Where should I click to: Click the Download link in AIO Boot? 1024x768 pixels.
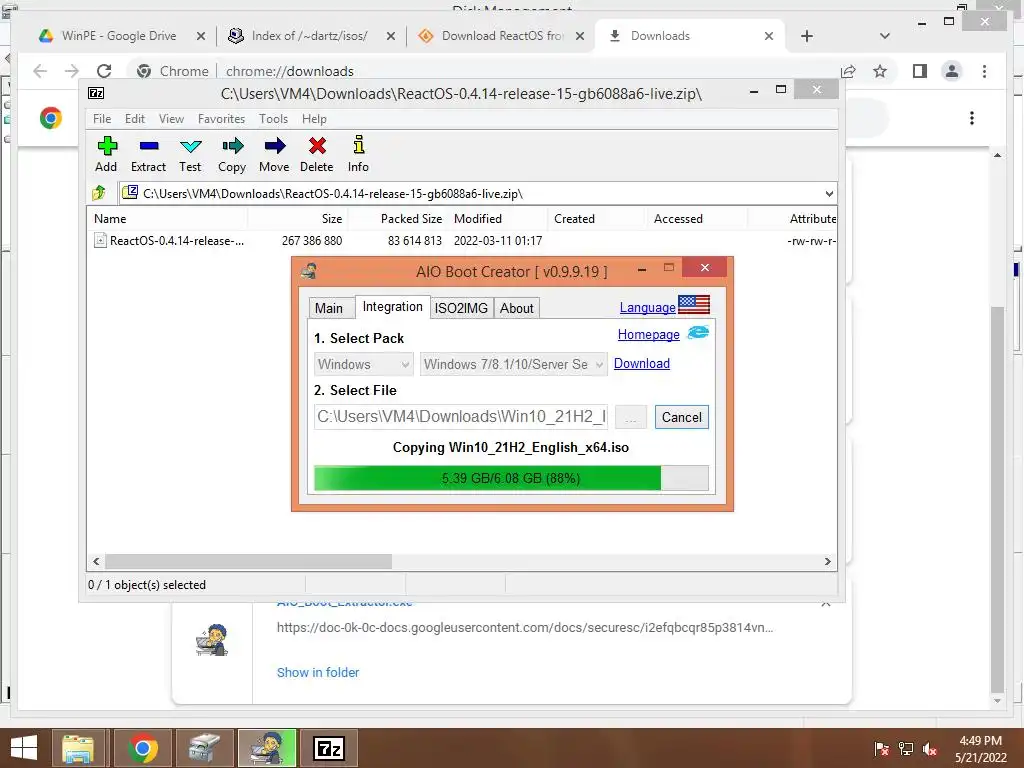pyautogui.click(x=641, y=363)
